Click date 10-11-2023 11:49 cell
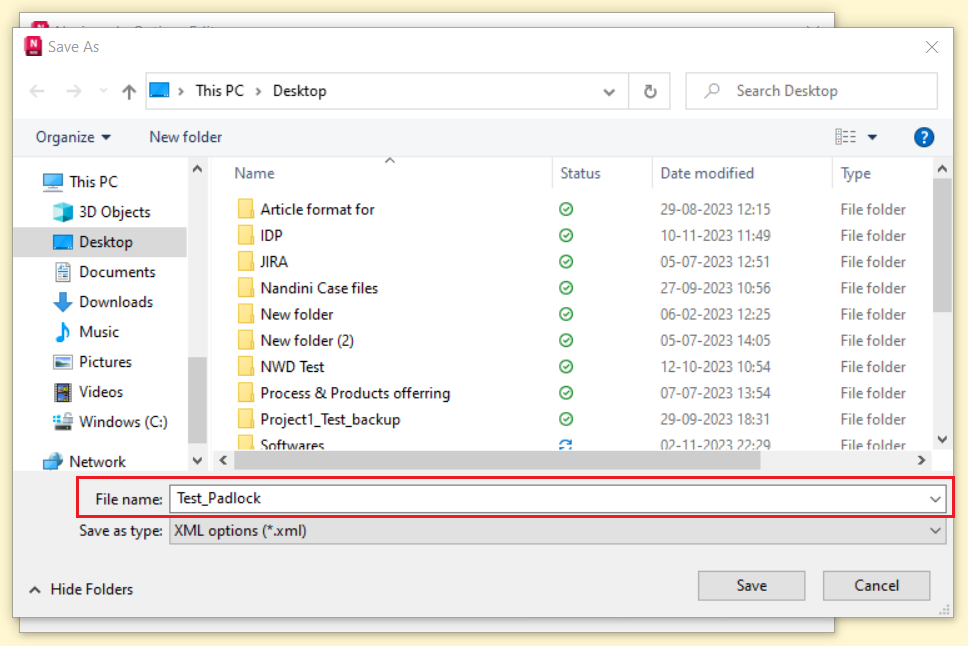 pyautogui.click(x=715, y=236)
